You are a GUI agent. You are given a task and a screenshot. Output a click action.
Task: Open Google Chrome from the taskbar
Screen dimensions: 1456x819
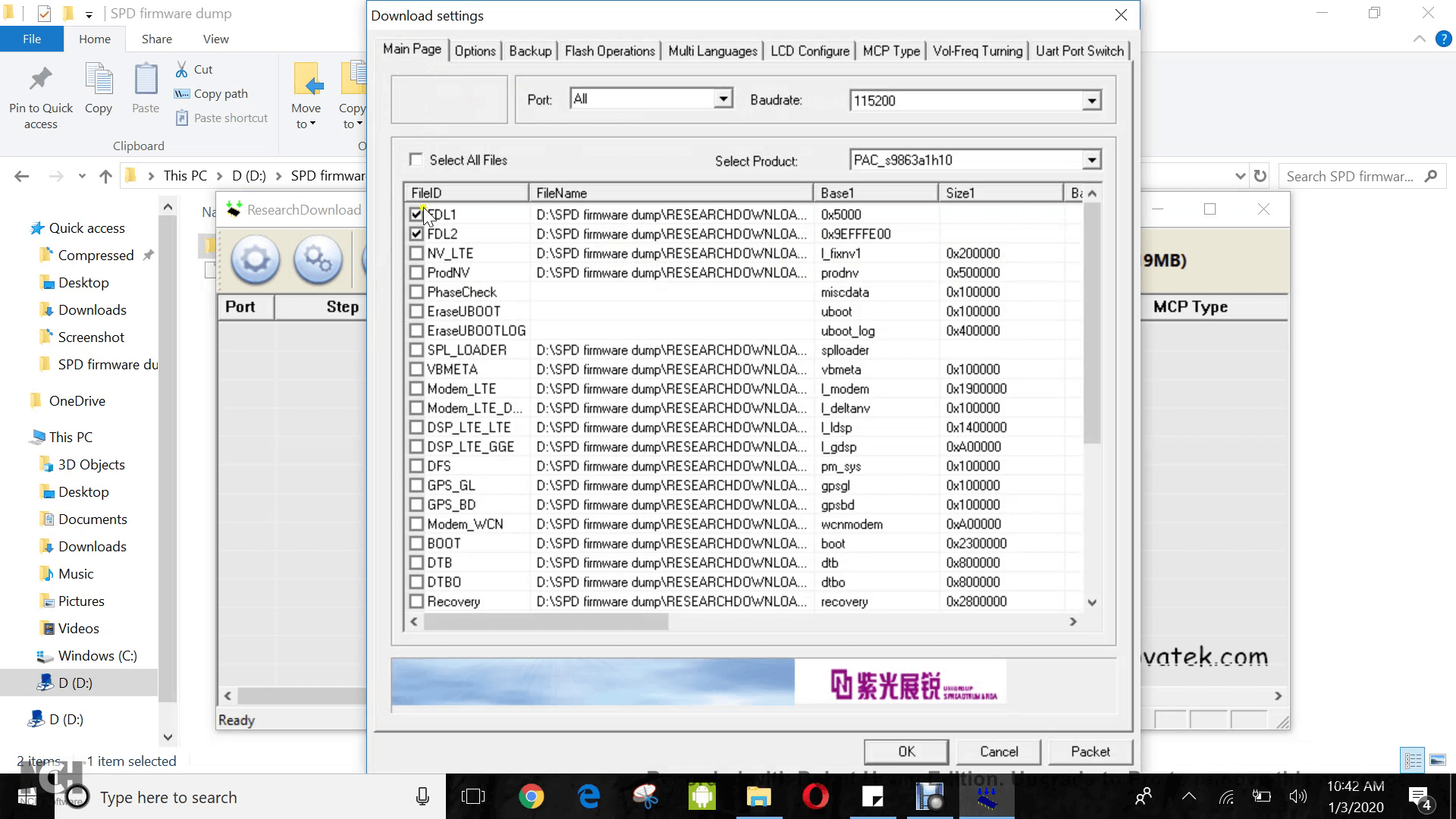pyautogui.click(x=531, y=797)
